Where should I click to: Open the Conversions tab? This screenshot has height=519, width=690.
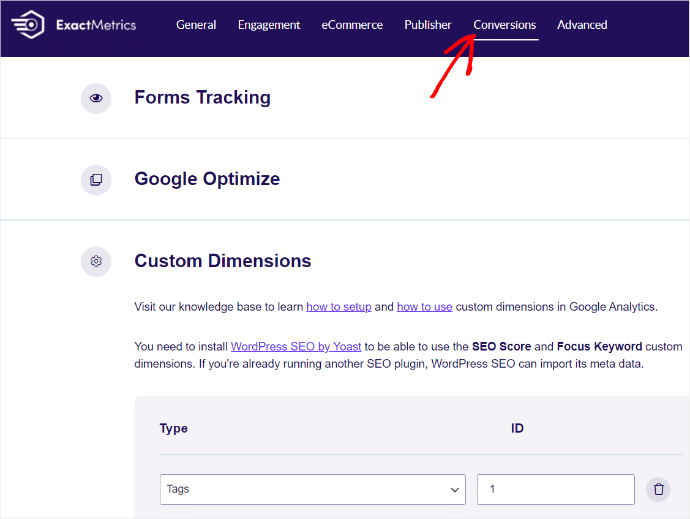(x=505, y=25)
